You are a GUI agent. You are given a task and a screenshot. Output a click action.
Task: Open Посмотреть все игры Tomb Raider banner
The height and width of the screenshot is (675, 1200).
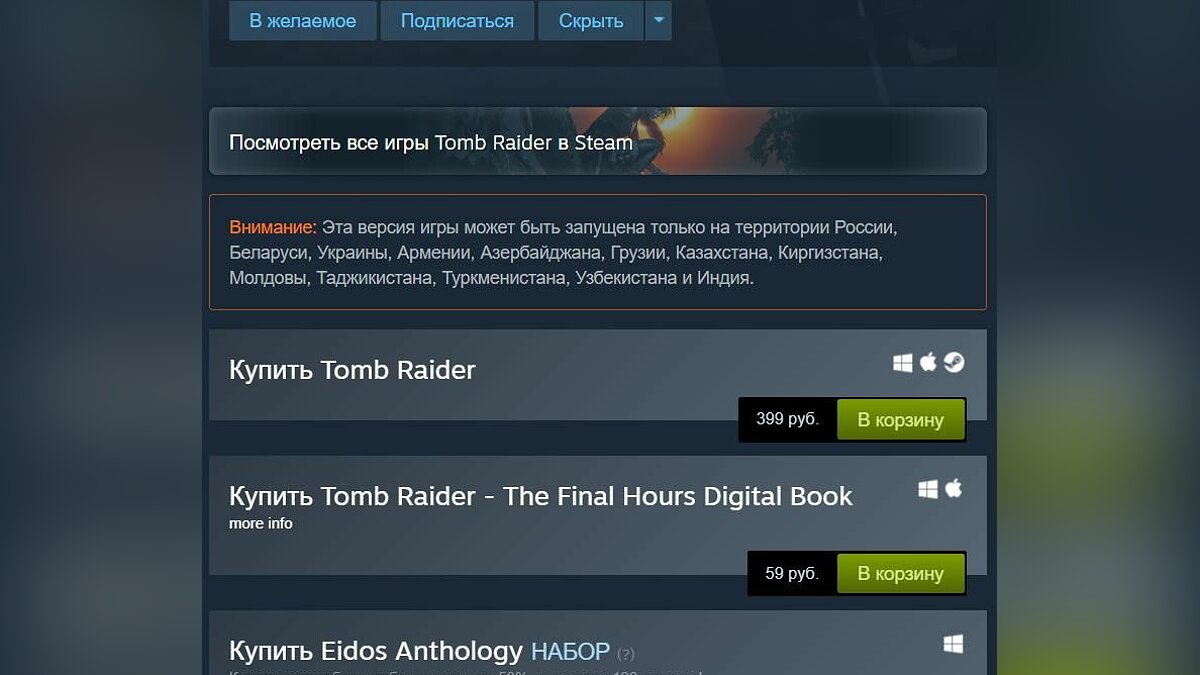[x=598, y=141]
